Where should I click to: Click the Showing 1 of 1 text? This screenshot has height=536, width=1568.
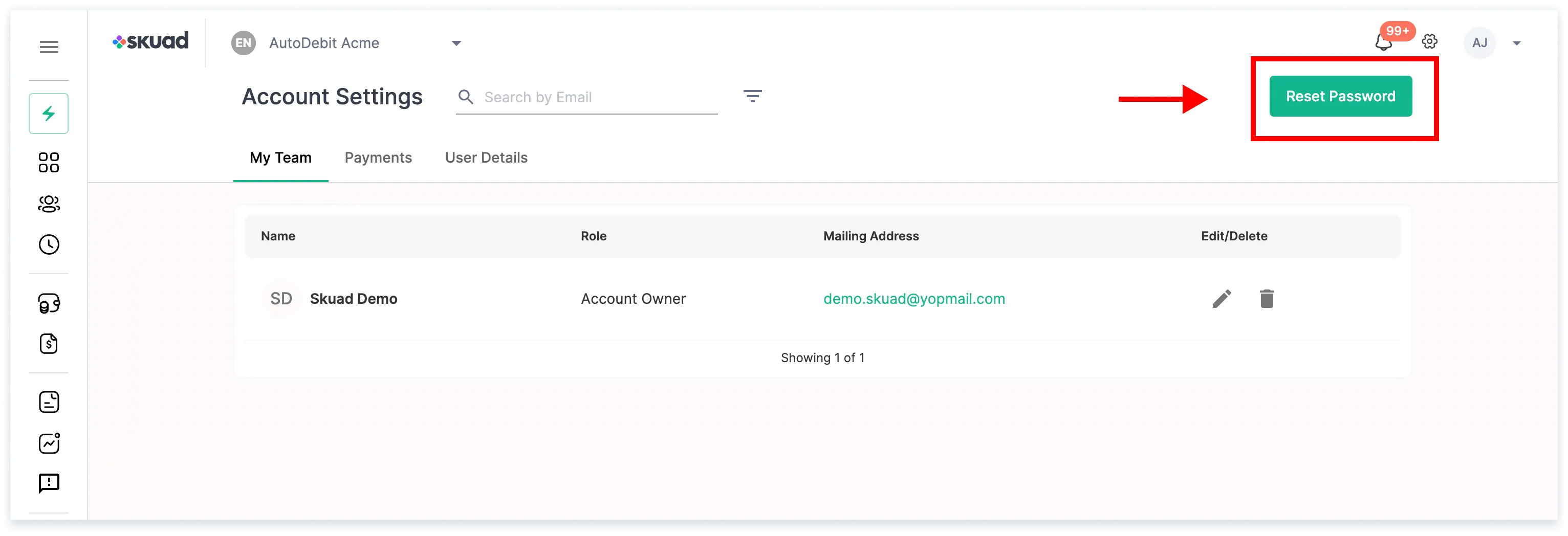(822, 358)
